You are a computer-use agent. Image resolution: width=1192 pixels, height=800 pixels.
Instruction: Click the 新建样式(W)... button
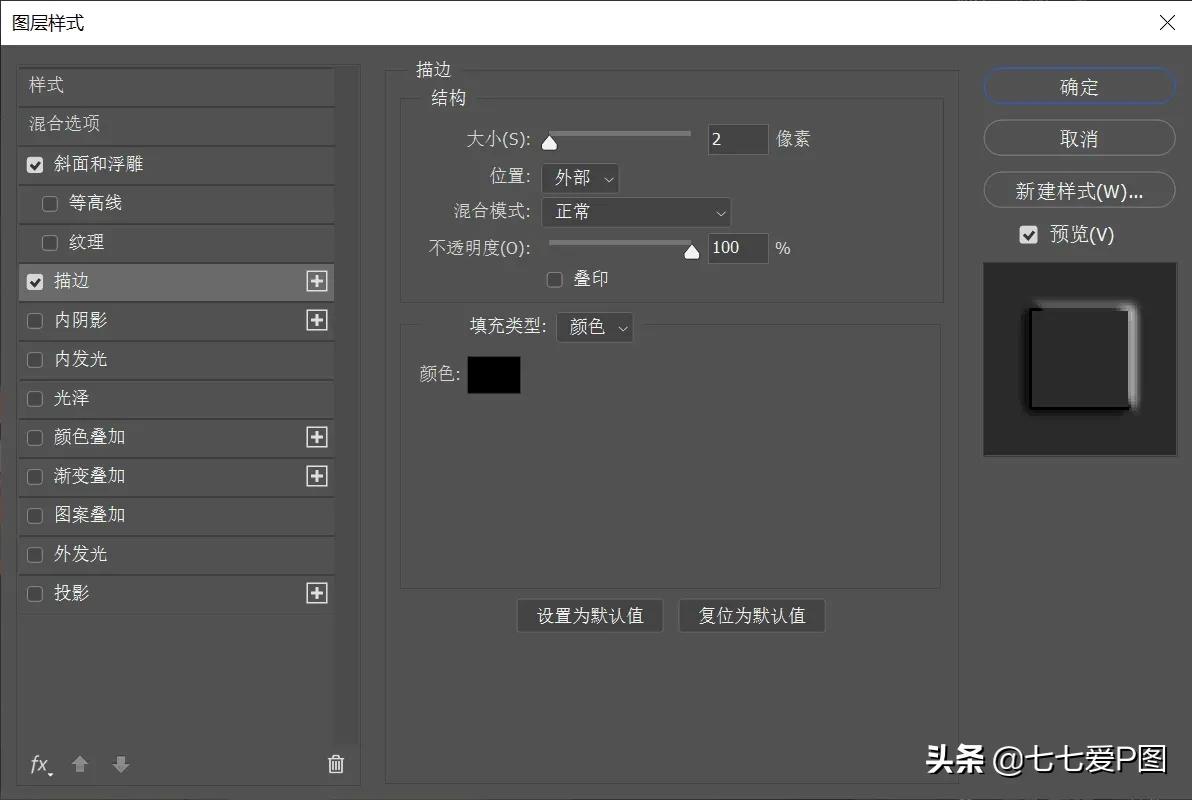point(1079,191)
